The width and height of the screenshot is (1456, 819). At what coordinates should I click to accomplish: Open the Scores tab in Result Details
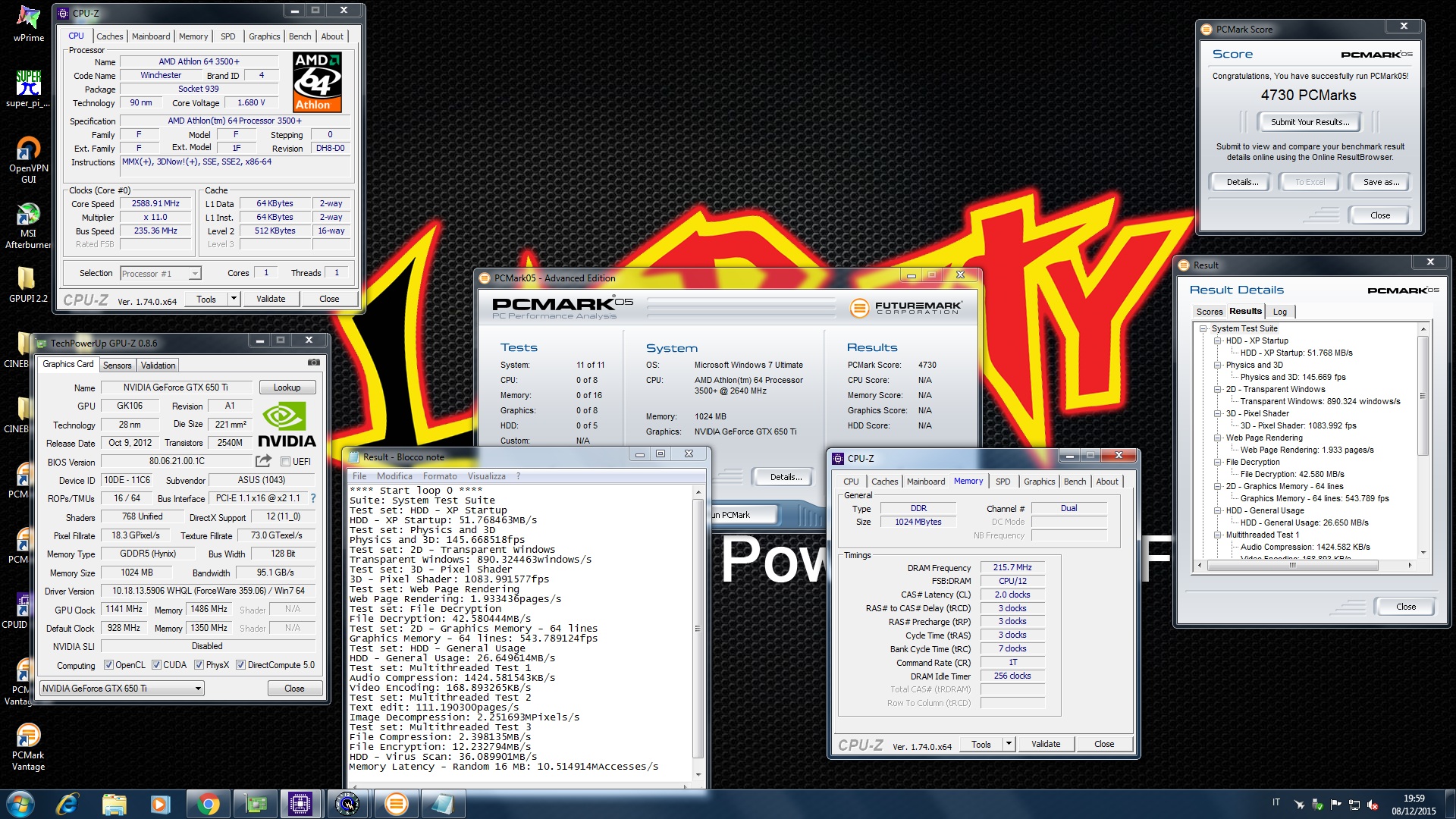[x=1210, y=312]
